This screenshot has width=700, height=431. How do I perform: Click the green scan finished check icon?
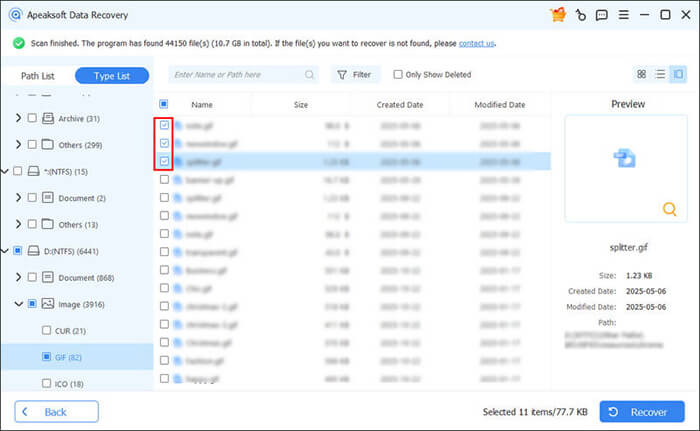point(19,43)
